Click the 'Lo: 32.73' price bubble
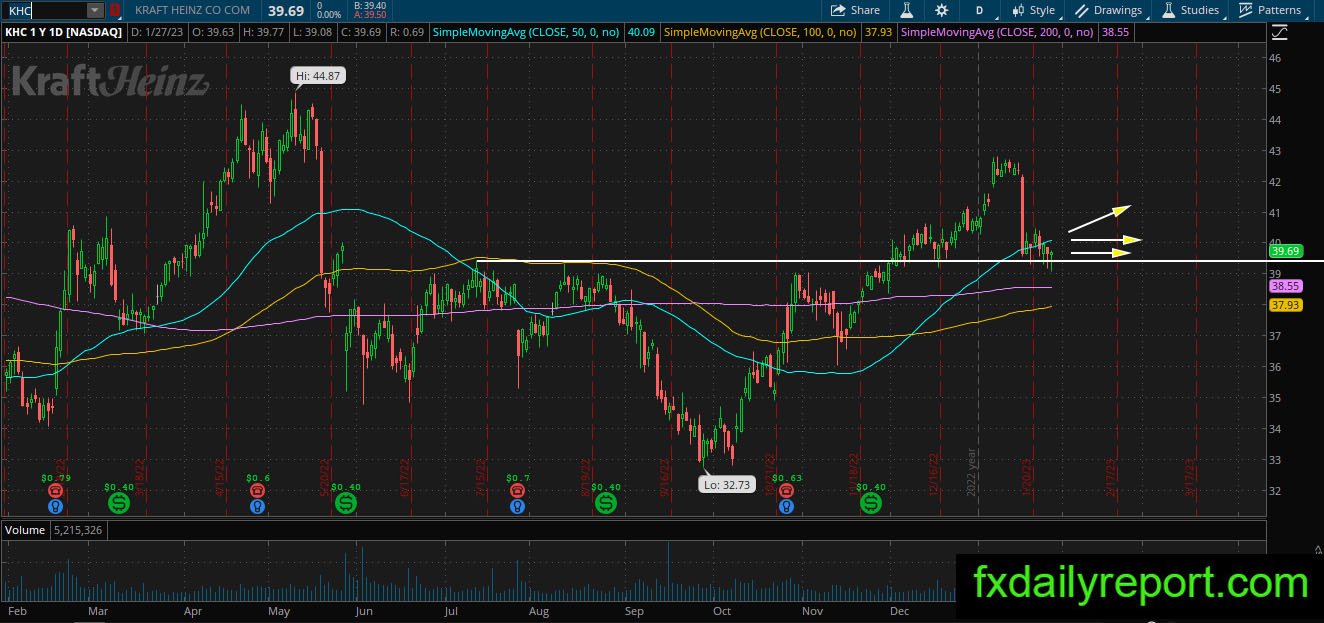The height and width of the screenshot is (623, 1324). [x=727, y=483]
